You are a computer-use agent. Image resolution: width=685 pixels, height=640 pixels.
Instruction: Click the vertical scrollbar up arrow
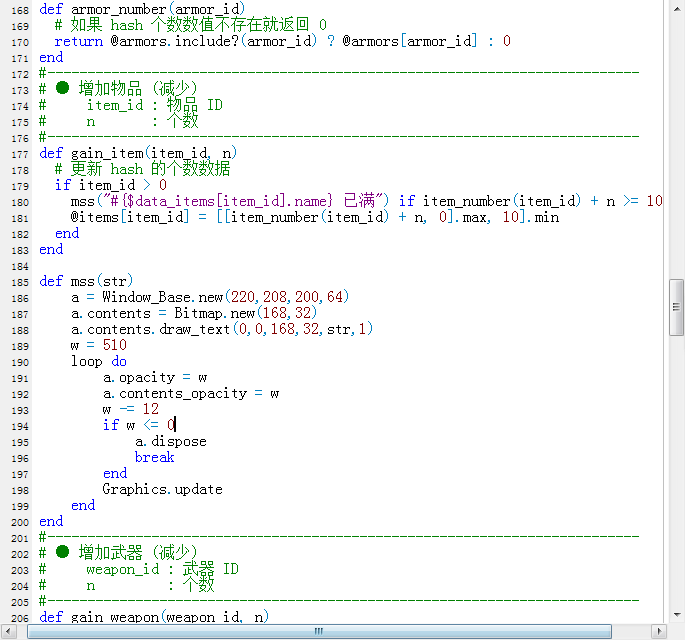pos(677,8)
